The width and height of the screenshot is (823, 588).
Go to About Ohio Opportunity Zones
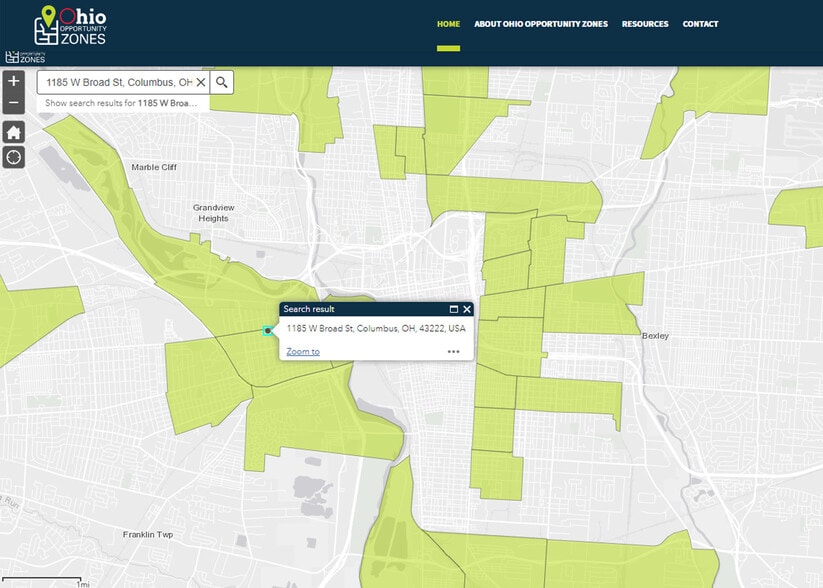point(540,24)
